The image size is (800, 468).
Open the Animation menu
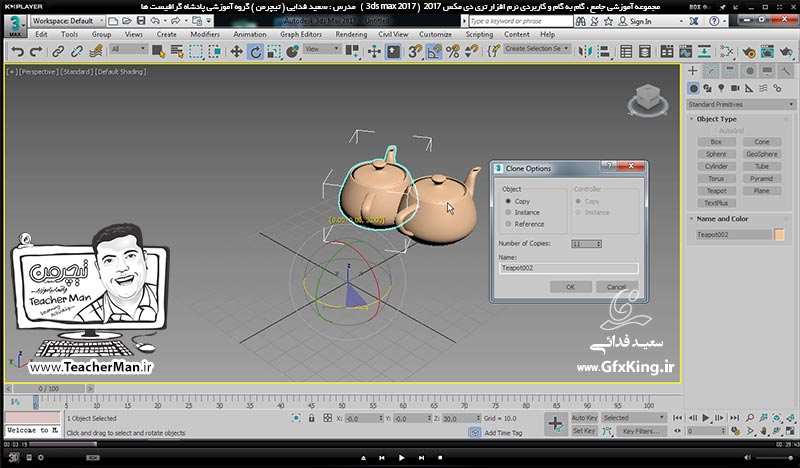pyautogui.click(x=249, y=34)
